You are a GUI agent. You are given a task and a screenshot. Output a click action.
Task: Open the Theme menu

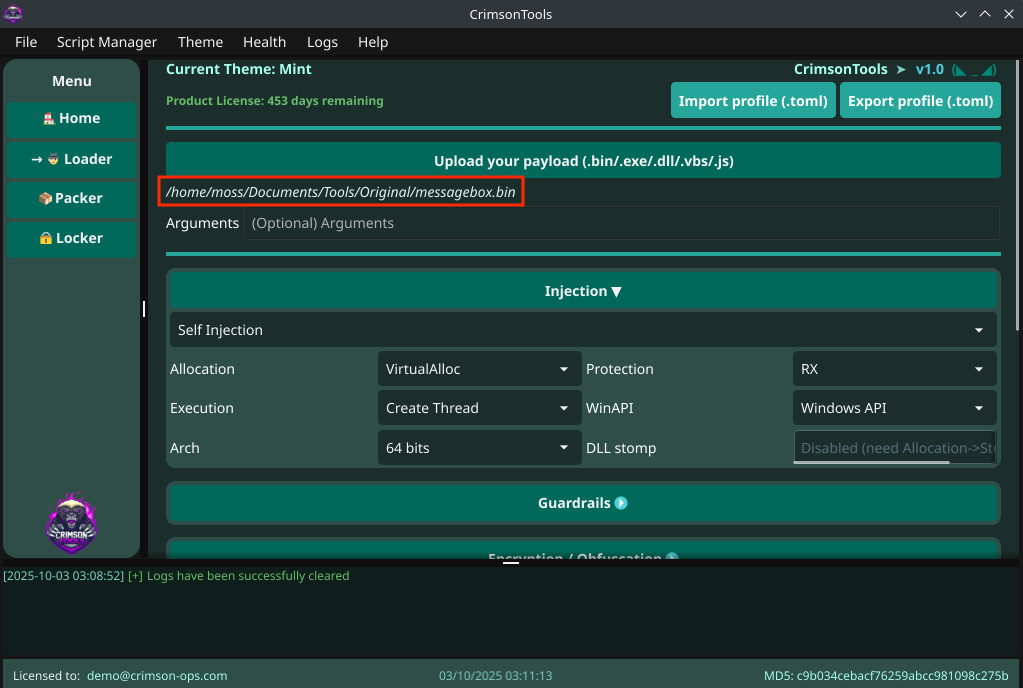coord(200,42)
